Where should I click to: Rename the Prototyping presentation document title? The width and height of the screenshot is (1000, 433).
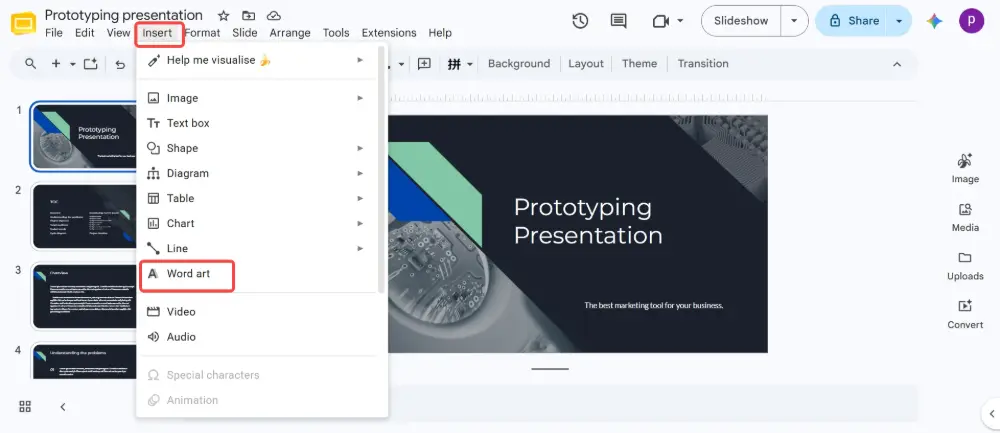click(124, 15)
